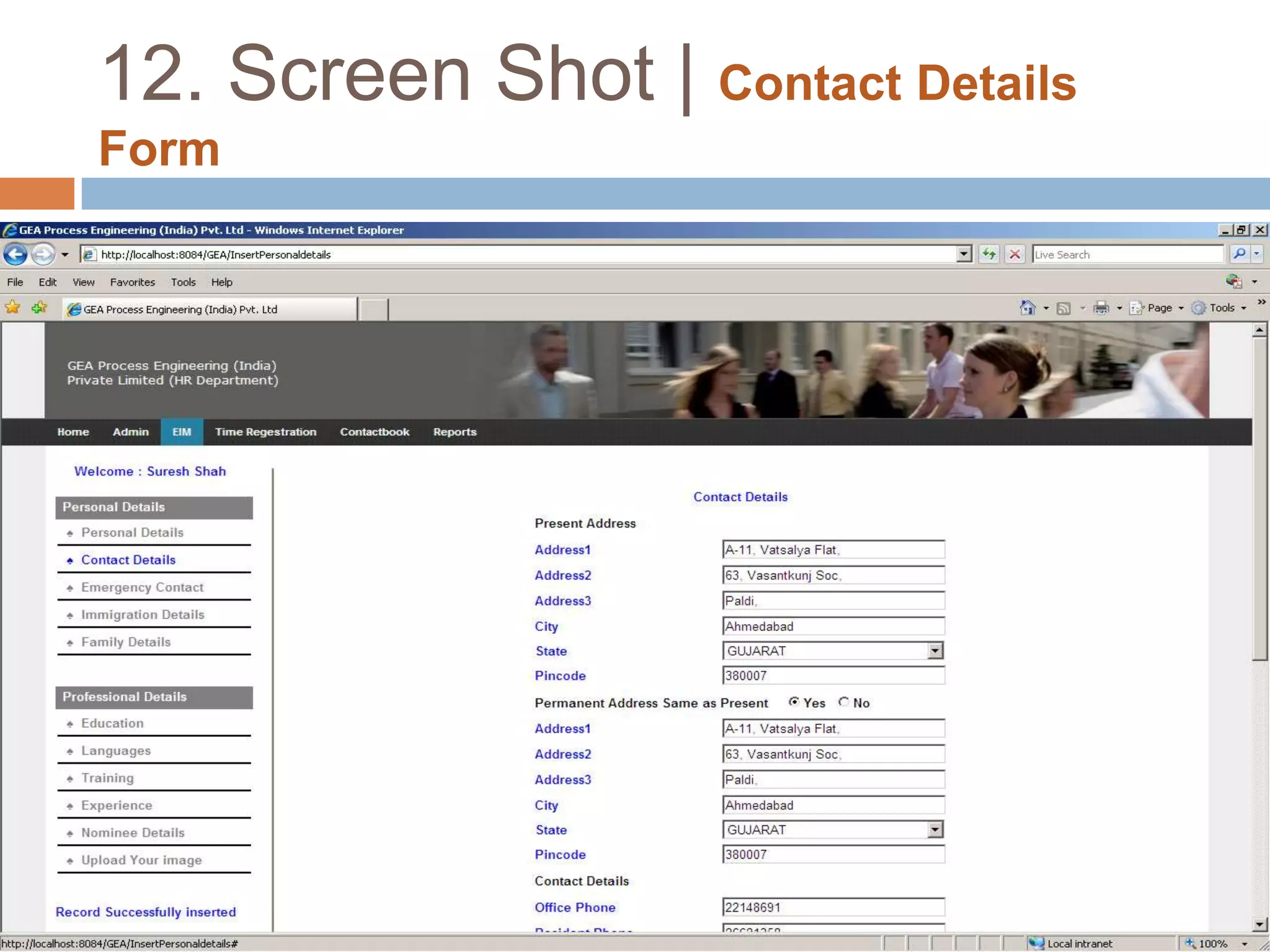Click the browser Back arrow button
The height and width of the screenshot is (952, 1270).
16,255
